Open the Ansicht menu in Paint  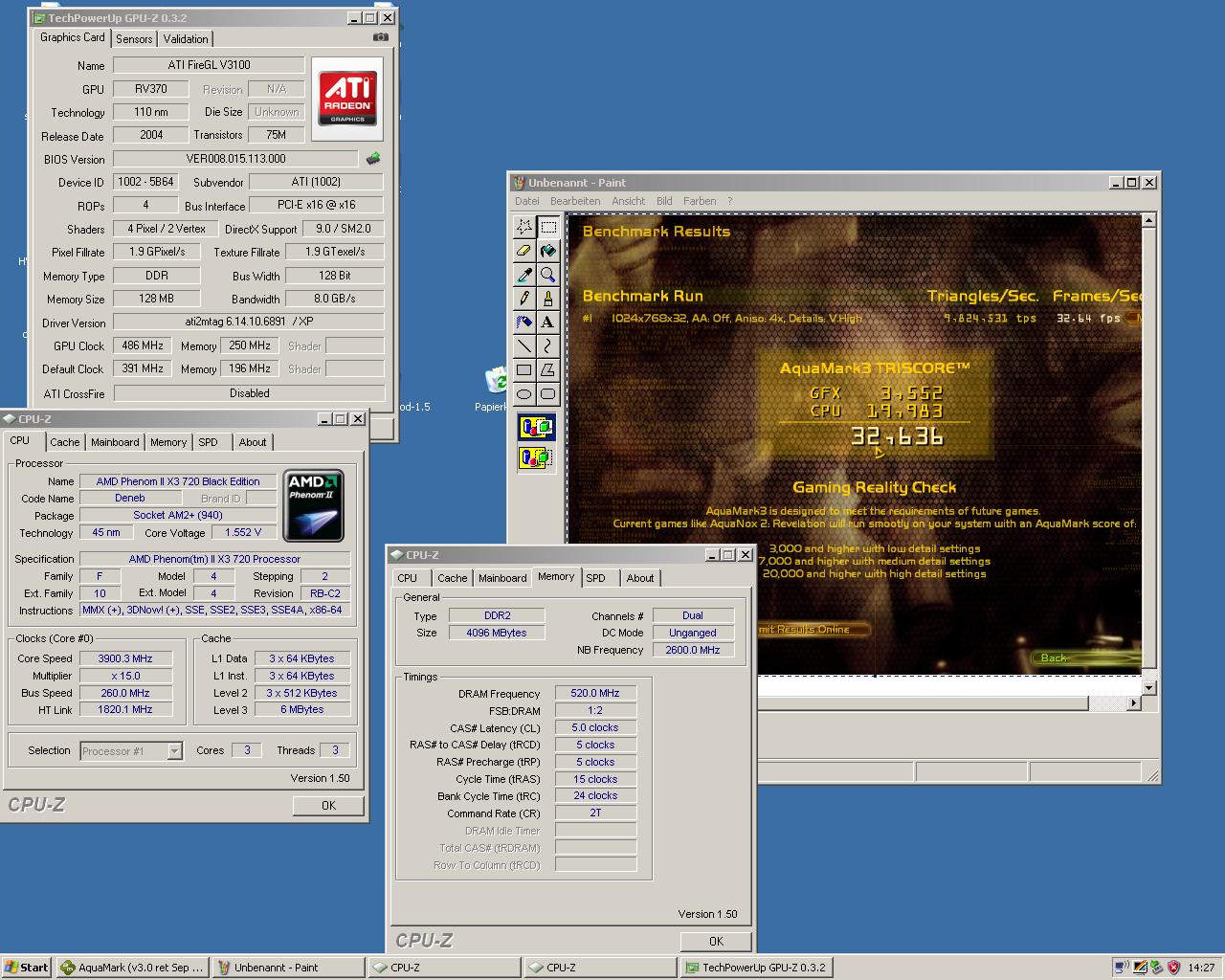point(629,201)
